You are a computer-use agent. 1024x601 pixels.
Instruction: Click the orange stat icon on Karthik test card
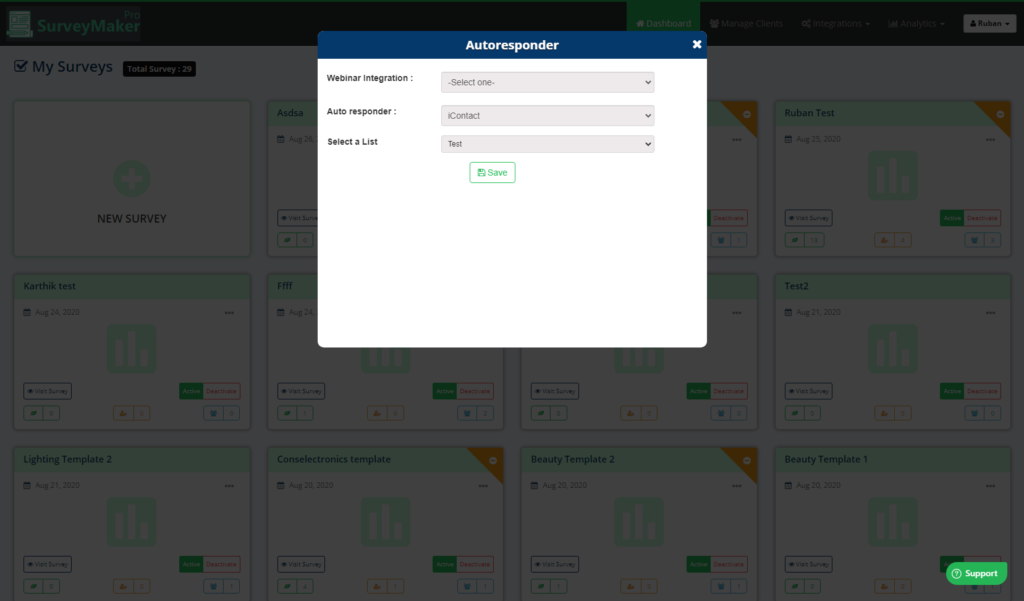coord(123,413)
